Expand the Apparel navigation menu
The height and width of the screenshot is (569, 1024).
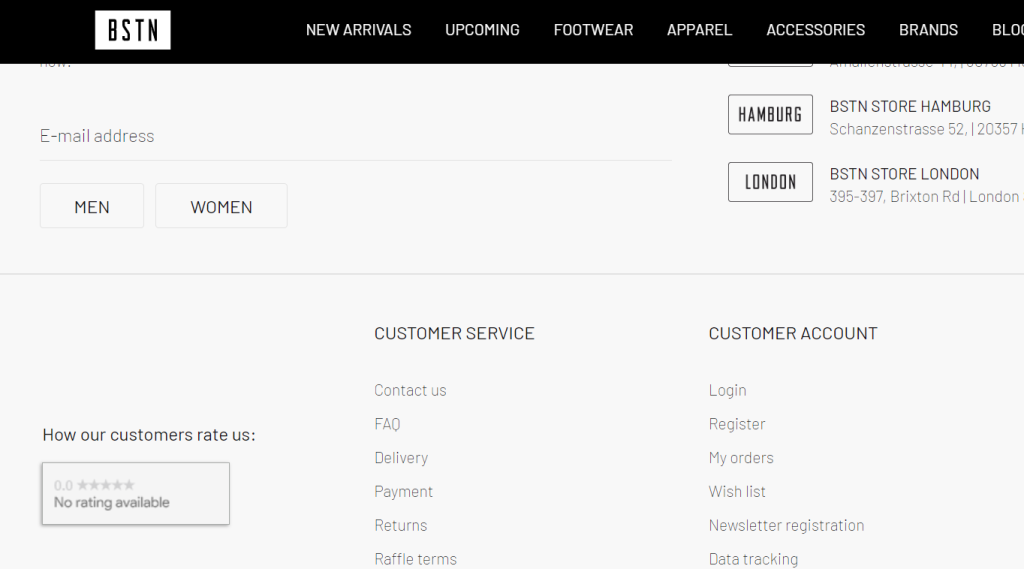click(x=699, y=30)
